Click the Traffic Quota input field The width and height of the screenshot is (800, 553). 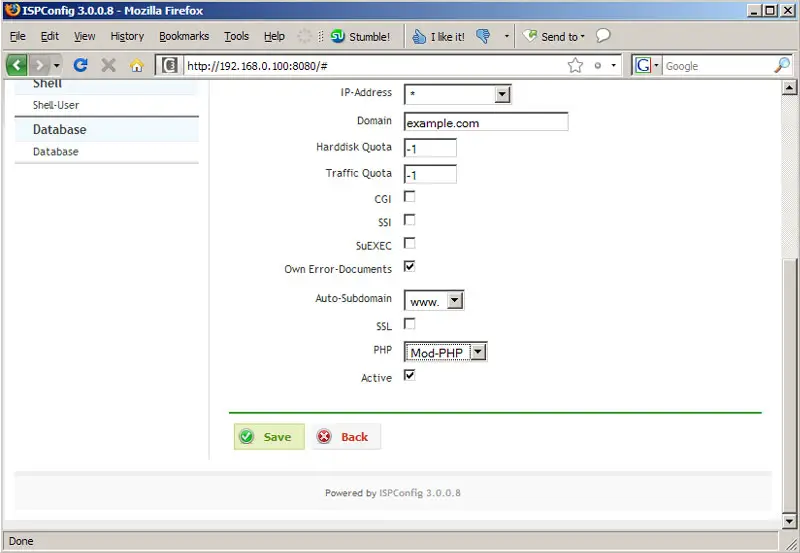coord(430,174)
